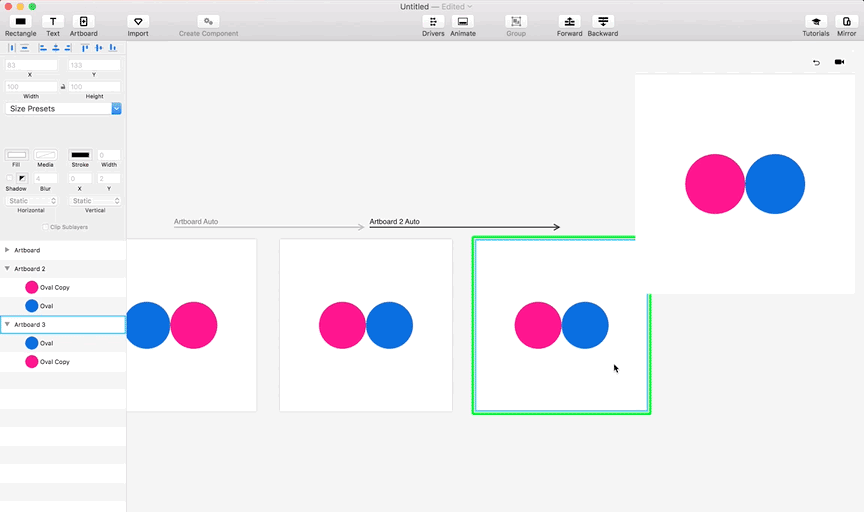The image size is (864, 512).
Task: Open the Stroke color swatch
Action: coord(80,155)
